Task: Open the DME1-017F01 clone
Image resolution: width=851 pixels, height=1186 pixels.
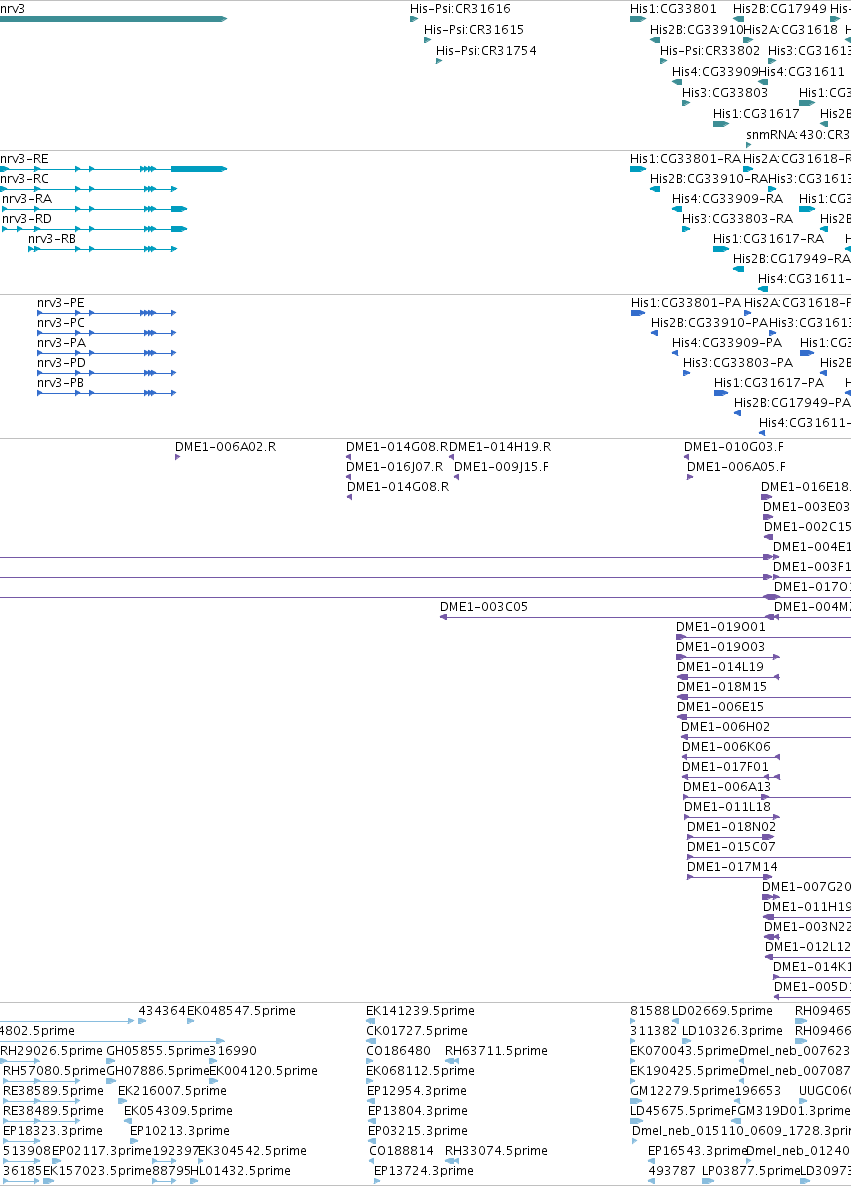Action: coord(725,767)
